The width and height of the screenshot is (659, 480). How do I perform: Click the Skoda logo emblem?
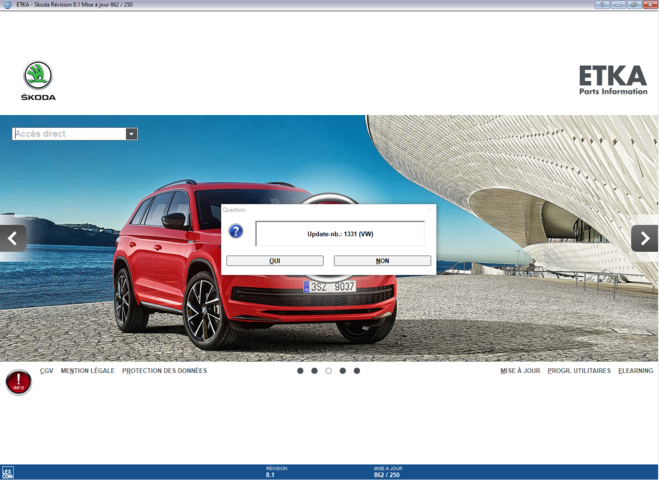(x=38, y=75)
